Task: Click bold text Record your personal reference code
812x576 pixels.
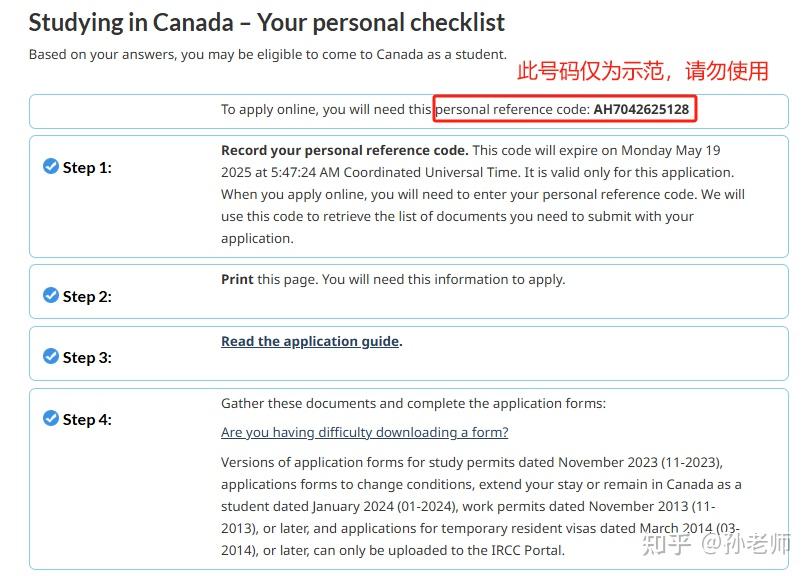Action: point(344,150)
